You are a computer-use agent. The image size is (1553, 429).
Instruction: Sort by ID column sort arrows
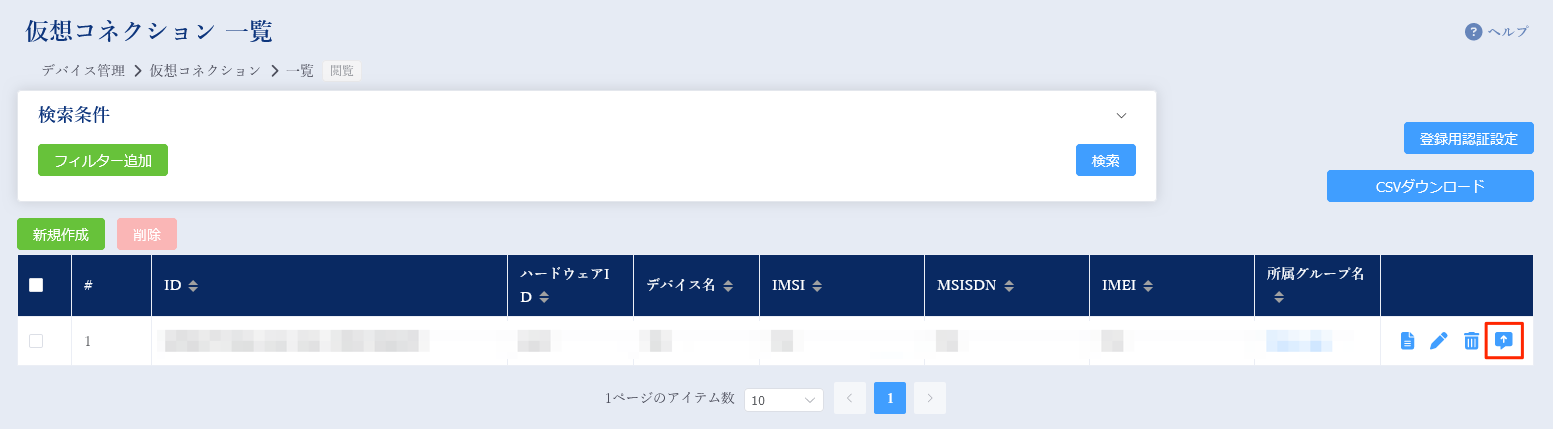point(193,286)
